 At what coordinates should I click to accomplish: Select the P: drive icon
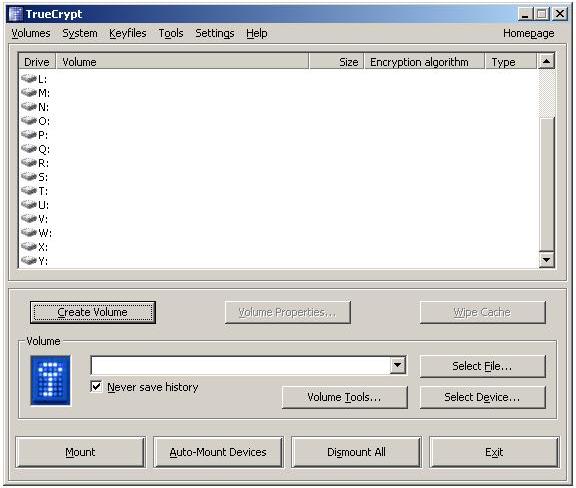click(x=29, y=134)
